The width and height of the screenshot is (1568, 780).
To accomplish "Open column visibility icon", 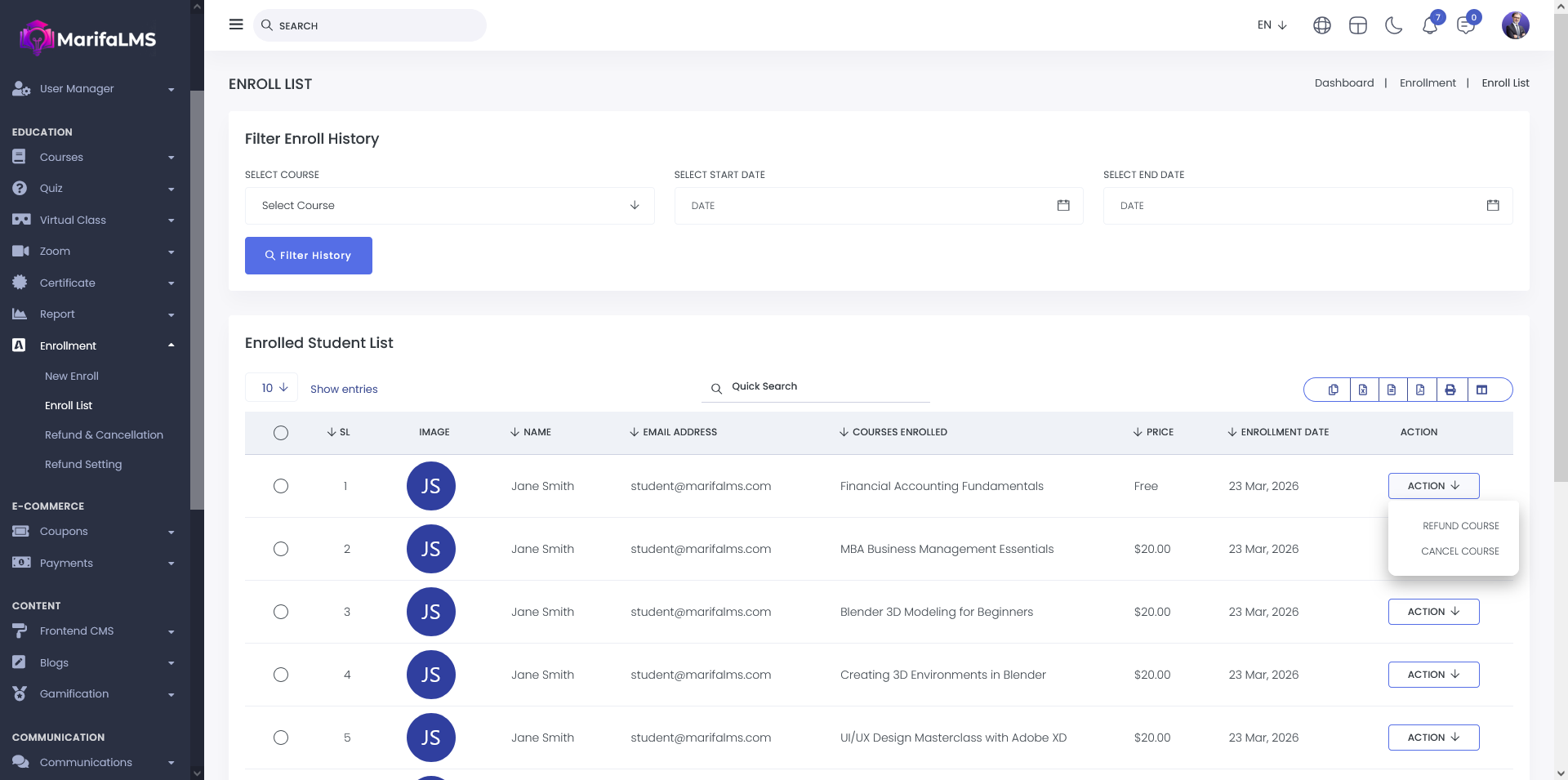I will pyautogui.click(x=1481, y=390).
